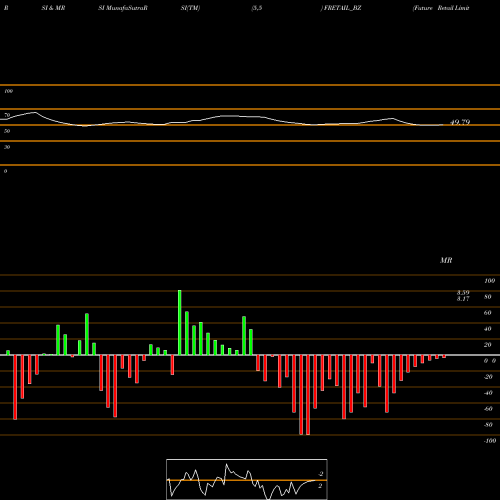
Task: Click the 'Future Retail Limit' company name
Action: coord(441,8)
